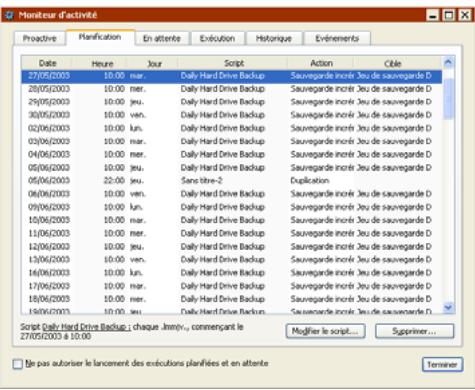Select the 30/05/2003 row
The width and height of the screenshot is (475, 390).
point(232,115)
